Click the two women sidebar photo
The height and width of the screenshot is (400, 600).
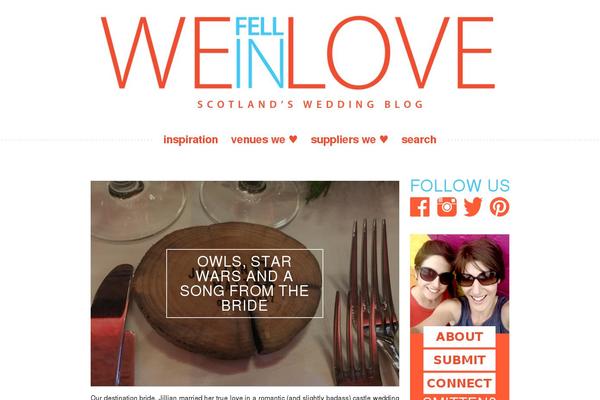click(x=460, y=280)
